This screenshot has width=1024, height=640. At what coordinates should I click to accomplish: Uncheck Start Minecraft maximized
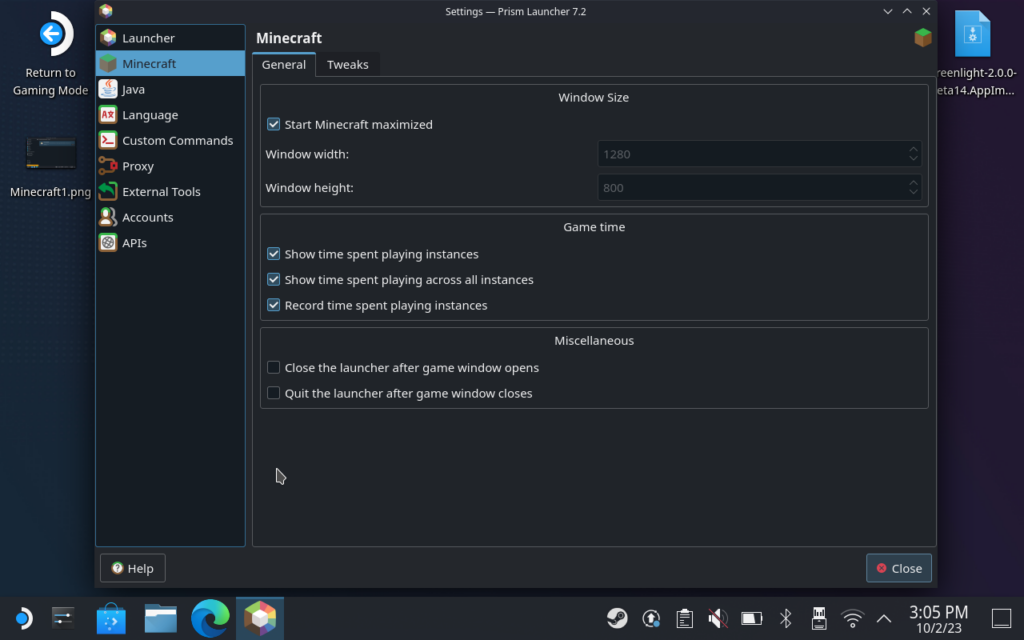273,124
